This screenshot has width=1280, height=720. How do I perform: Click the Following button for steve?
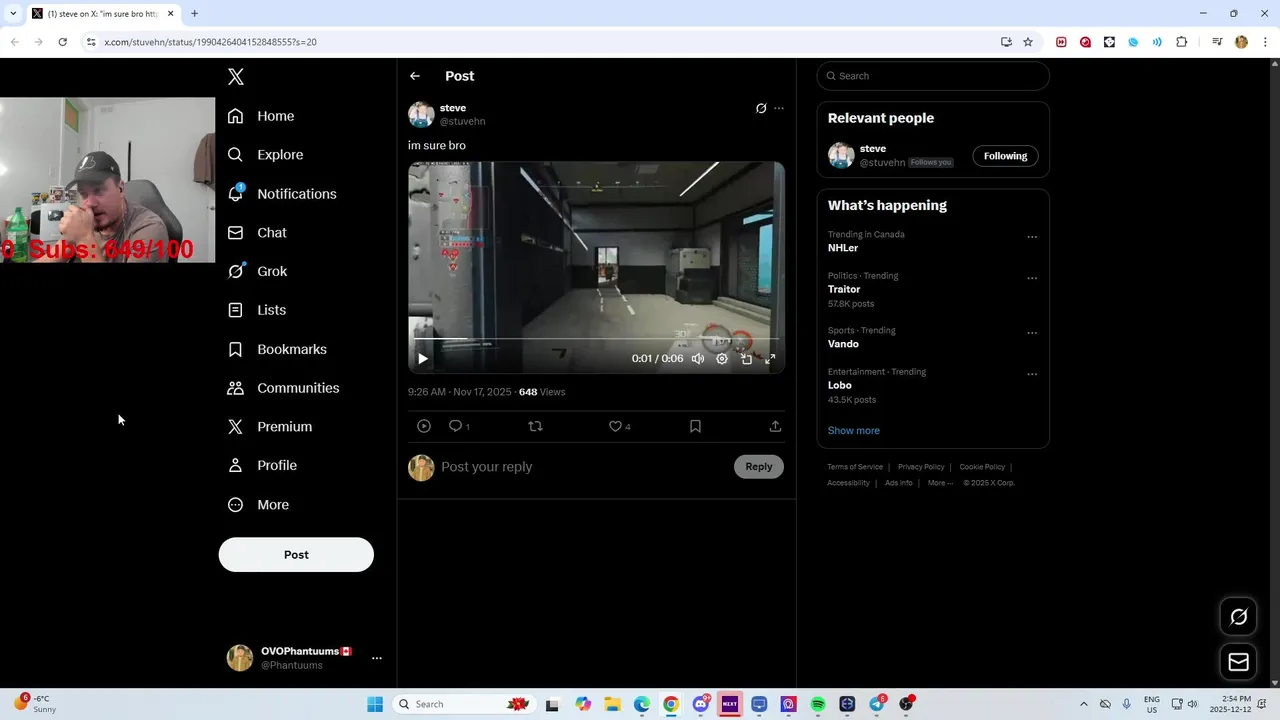[1005, 156]
